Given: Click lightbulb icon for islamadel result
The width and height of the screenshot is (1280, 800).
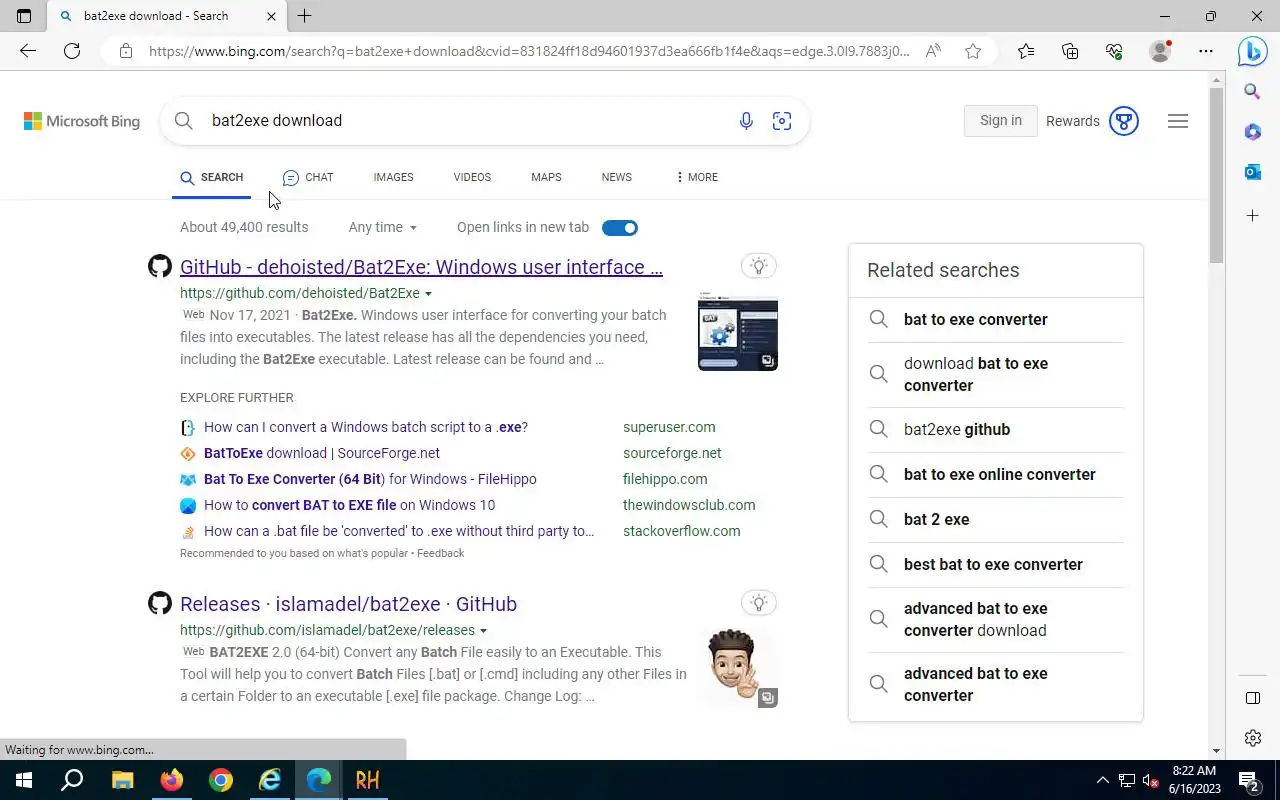Looking at the screenshot, I should pos(759,603).
